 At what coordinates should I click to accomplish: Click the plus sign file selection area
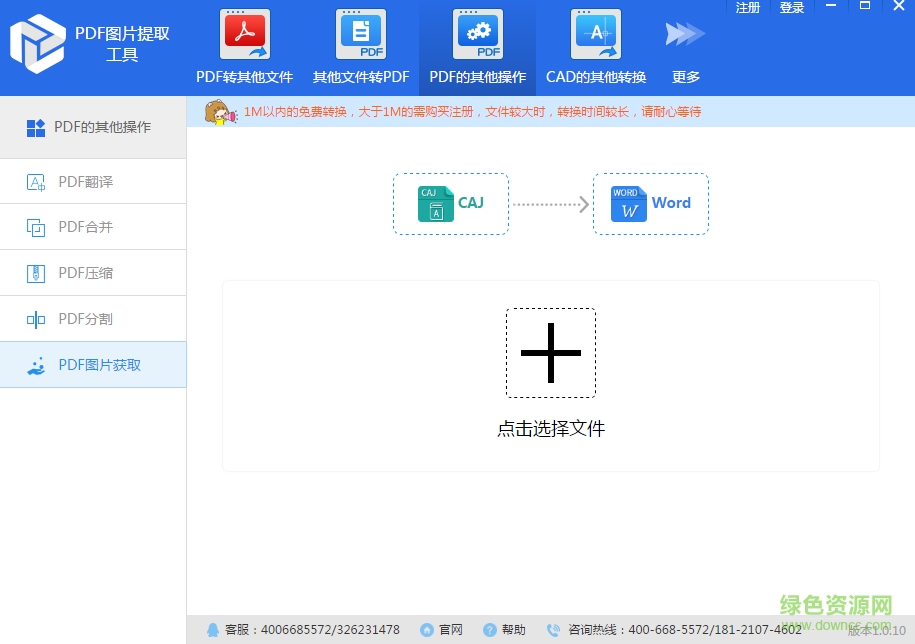551,352
